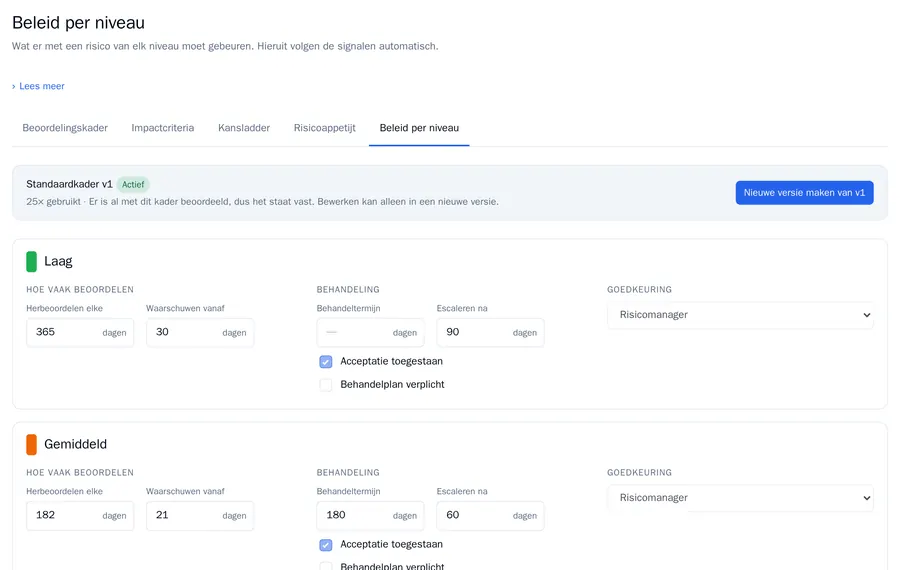Toggle Acceptatie toegestaan checkbox in Laag
This screenshot has width=900, height=570.
pyautogui.click(x=325, y=362)
